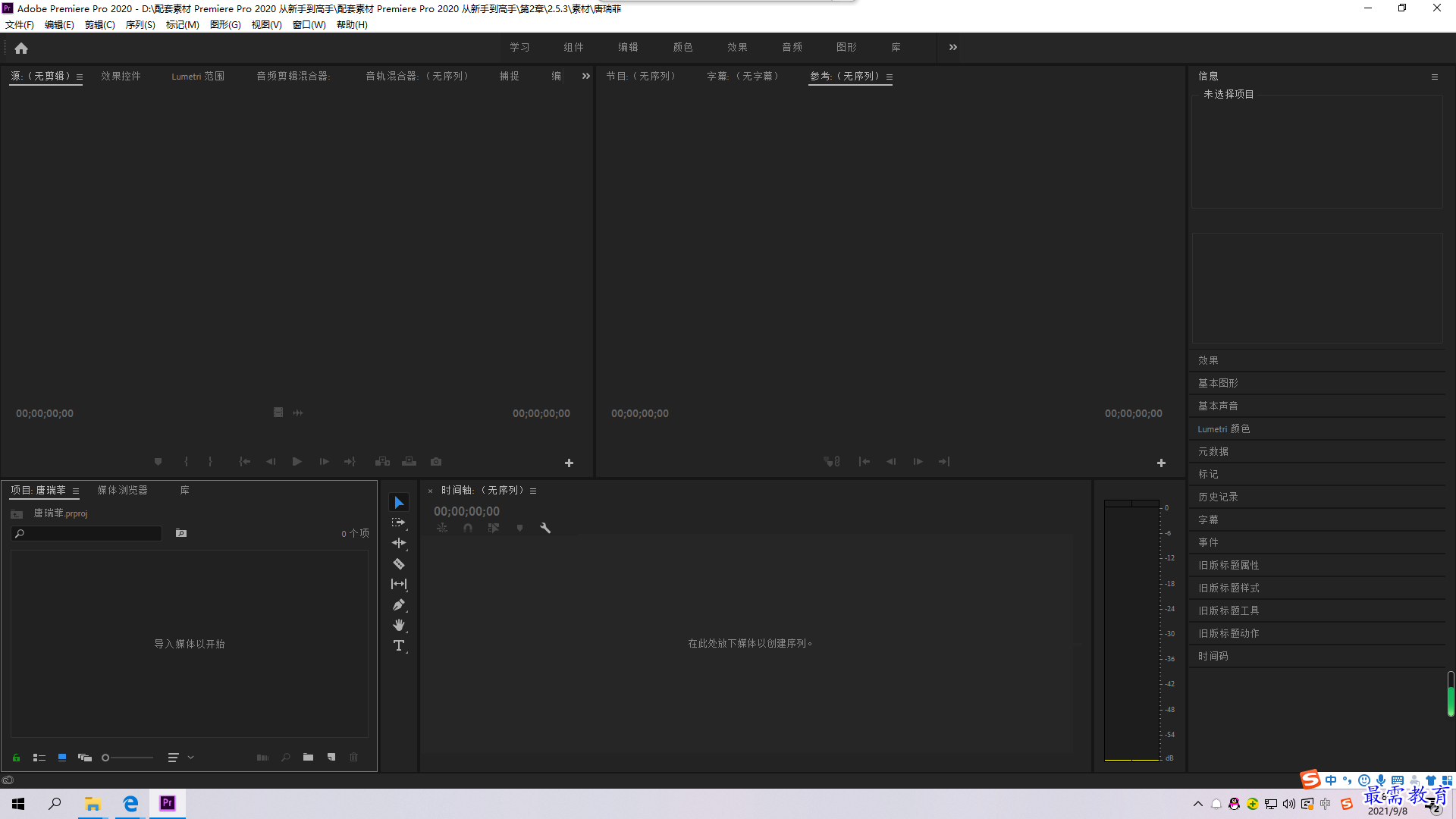The height and width of the screenshot is (819, 1456).
Task: Toggle timeline Add Marker button
Action: (519, 528)
